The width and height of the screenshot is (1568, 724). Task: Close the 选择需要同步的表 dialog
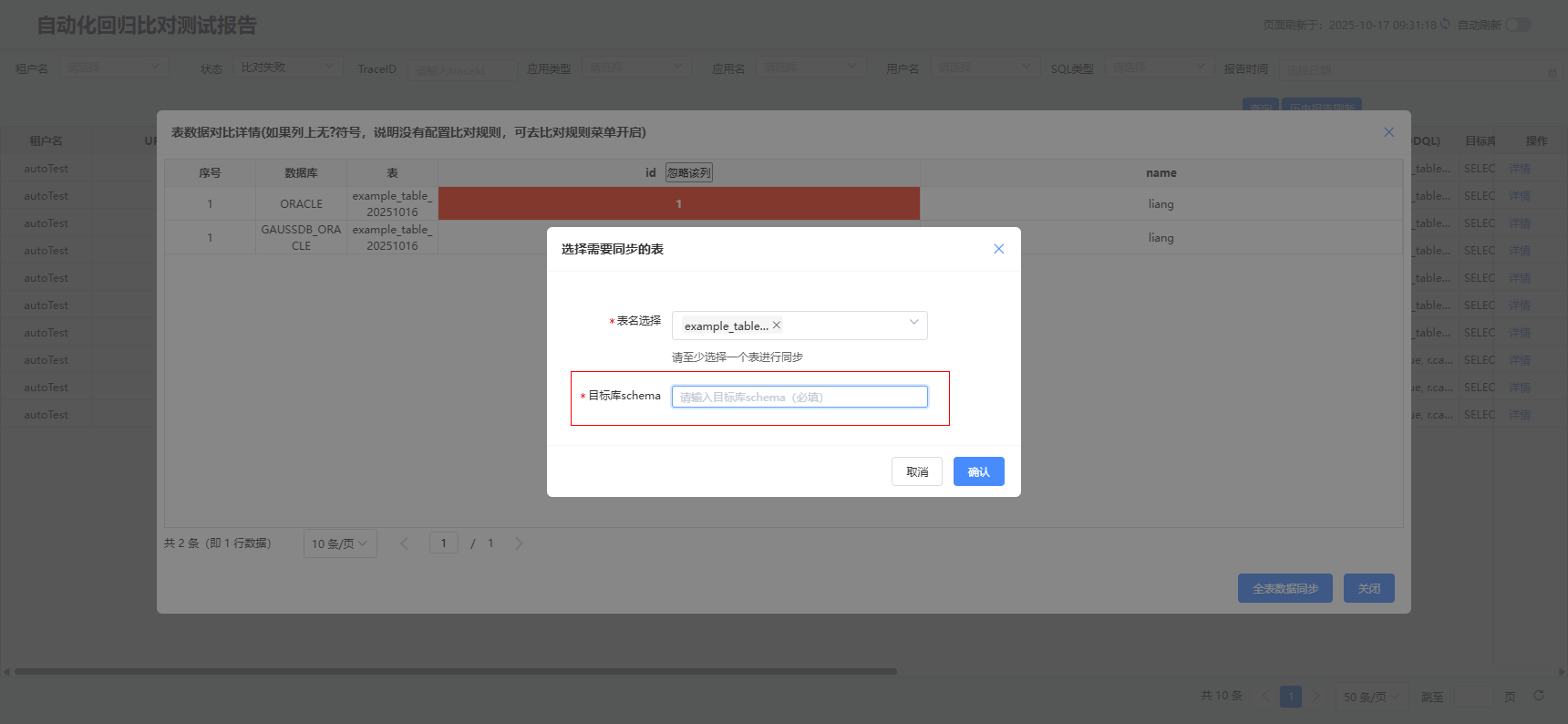pyautogui.click(x=998, y=249)
